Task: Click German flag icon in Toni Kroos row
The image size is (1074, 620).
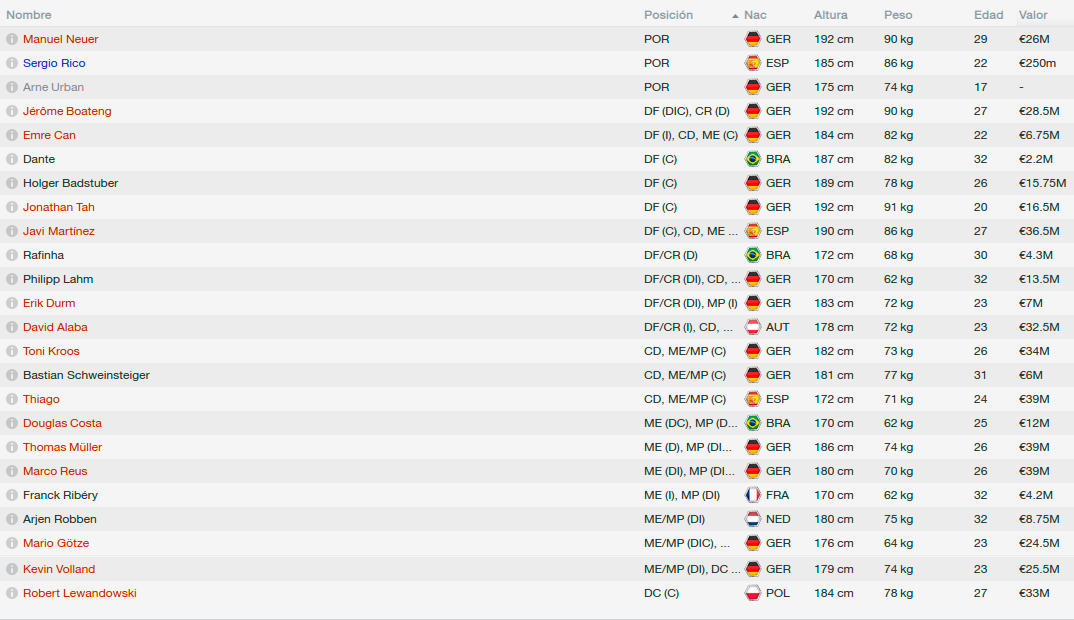Action: click(753, 351)
